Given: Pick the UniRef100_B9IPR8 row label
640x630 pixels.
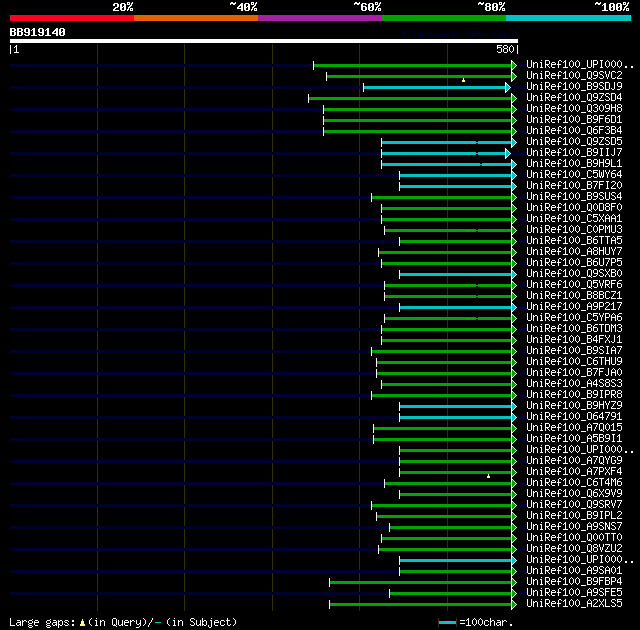Looking at the screenshot, I should [574, 395].
